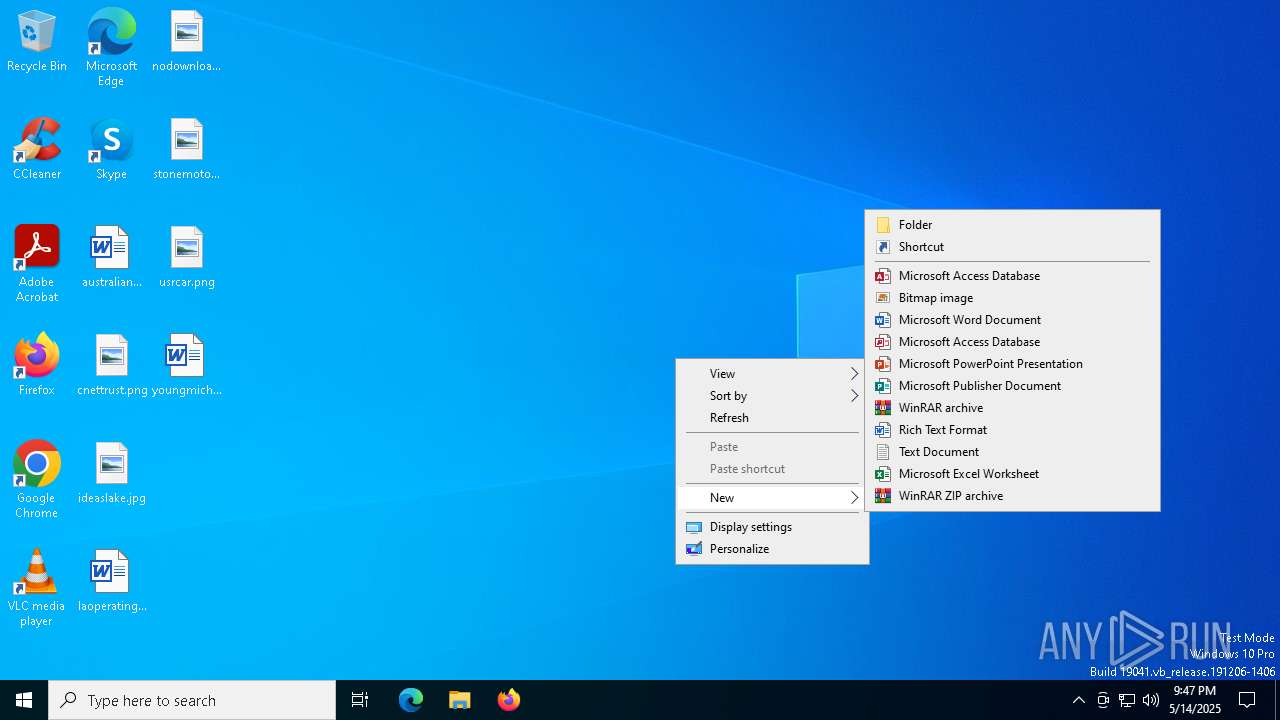The image size is (1280, 720).
Task: Open the network status tray icon
Action: tap(1127, 700)
